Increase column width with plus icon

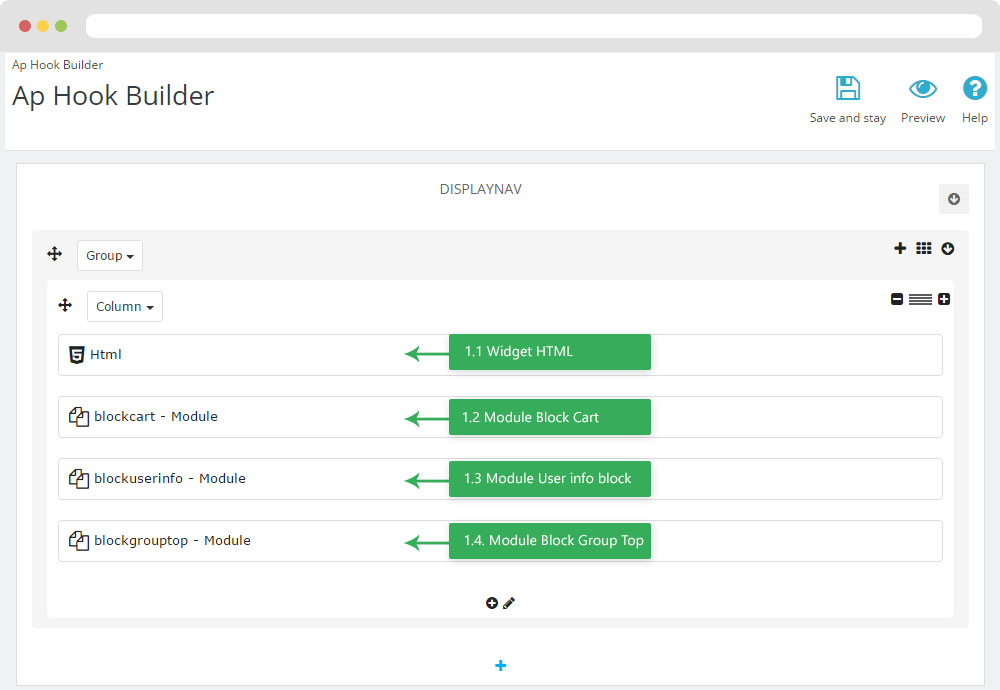pos(944,299)
